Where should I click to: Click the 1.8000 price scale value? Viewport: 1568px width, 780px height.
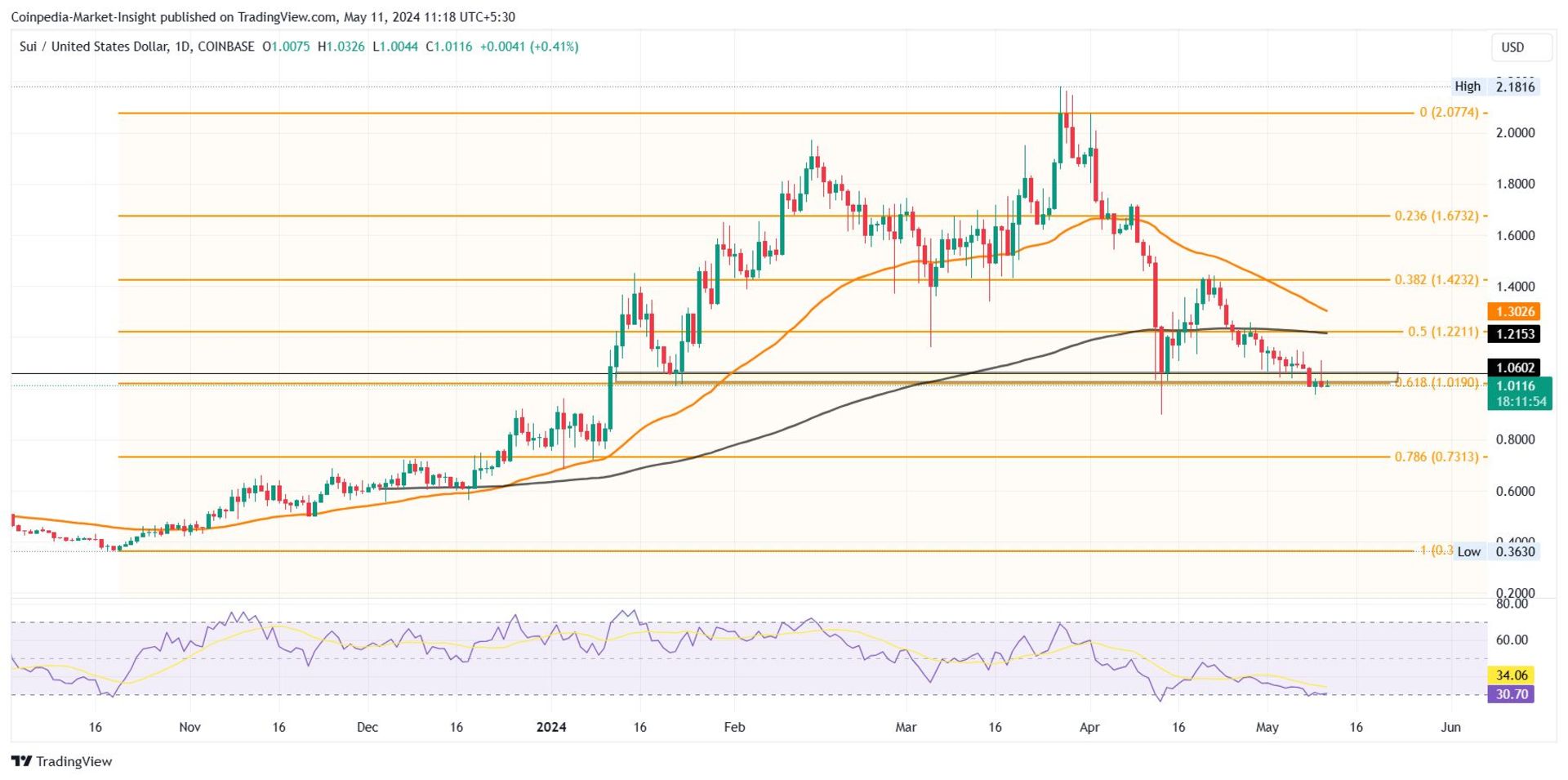(x=1515, y=184)
